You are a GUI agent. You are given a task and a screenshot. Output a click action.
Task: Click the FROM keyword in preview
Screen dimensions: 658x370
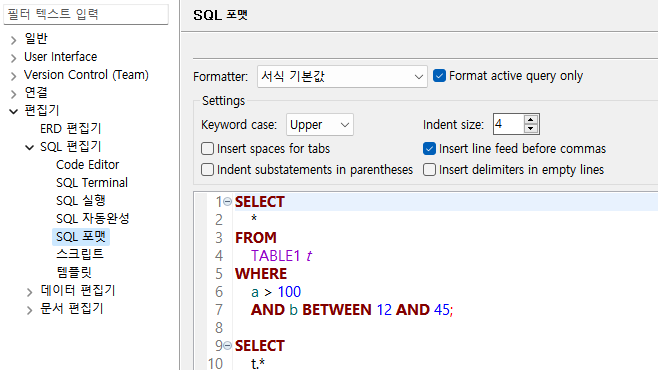256,238
